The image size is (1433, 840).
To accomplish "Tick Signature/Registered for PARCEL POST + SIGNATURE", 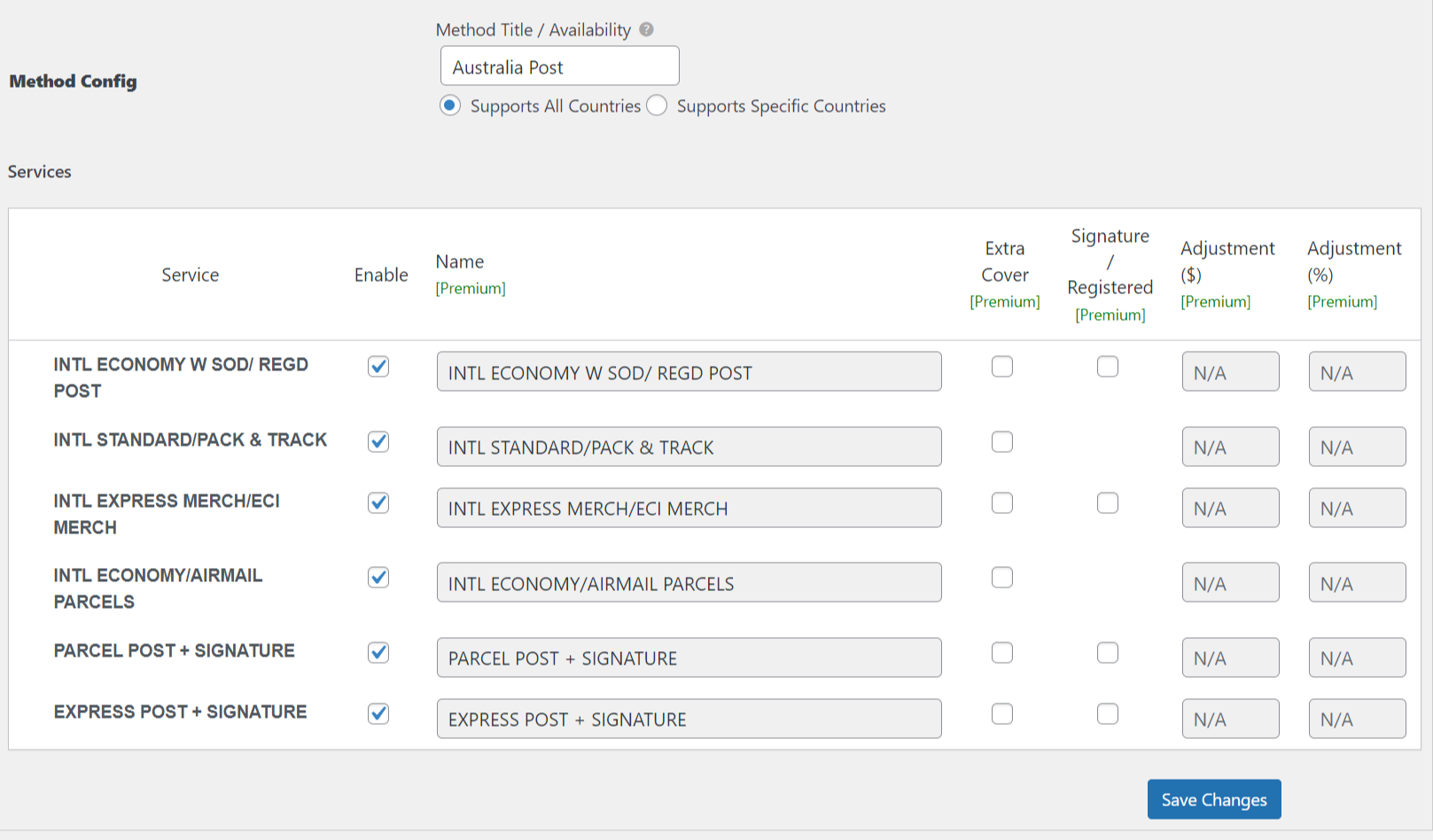I will tap(1108, 652).
